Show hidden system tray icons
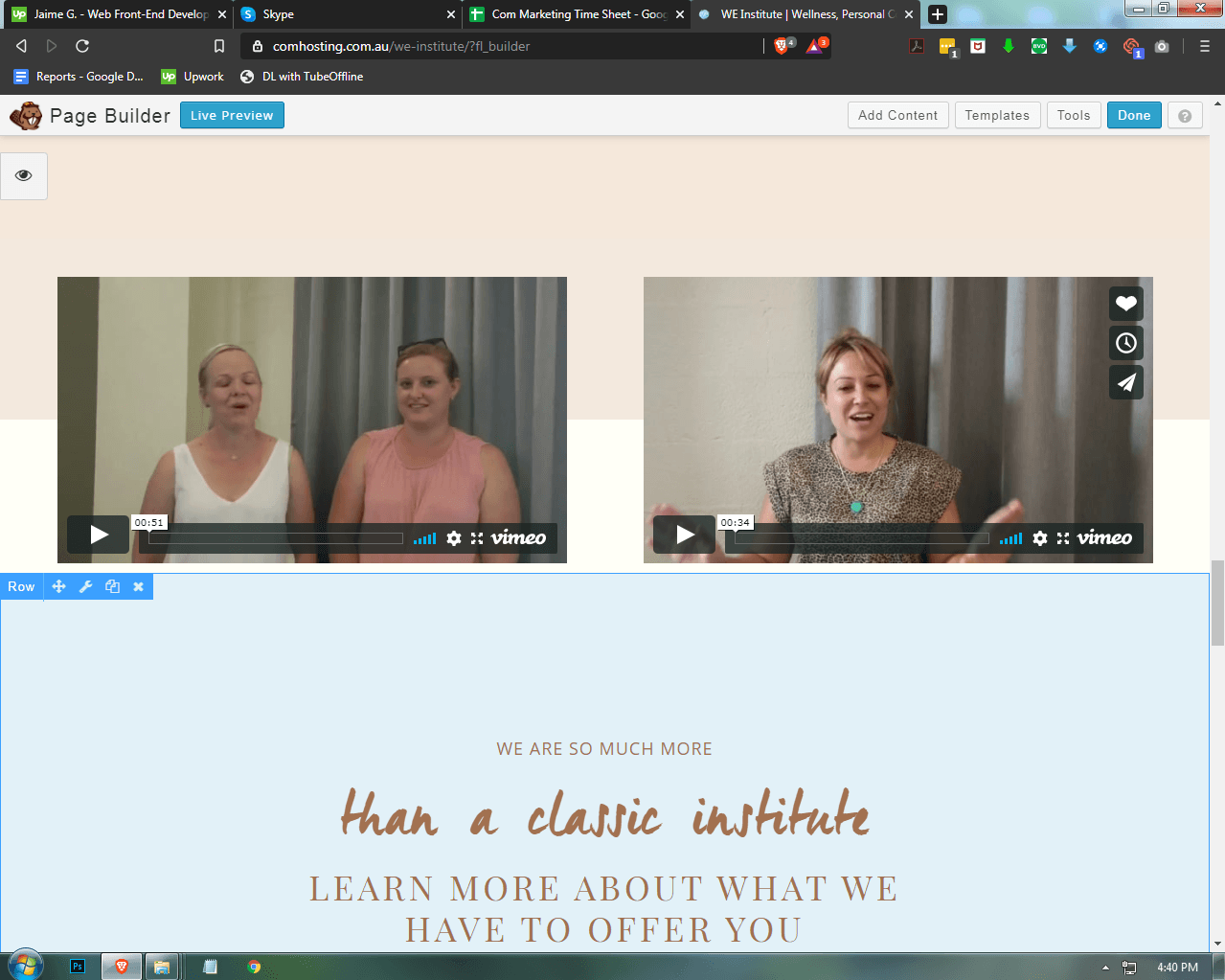Viewport: 1225px width, 980px height. click(x=1105, y=968)
